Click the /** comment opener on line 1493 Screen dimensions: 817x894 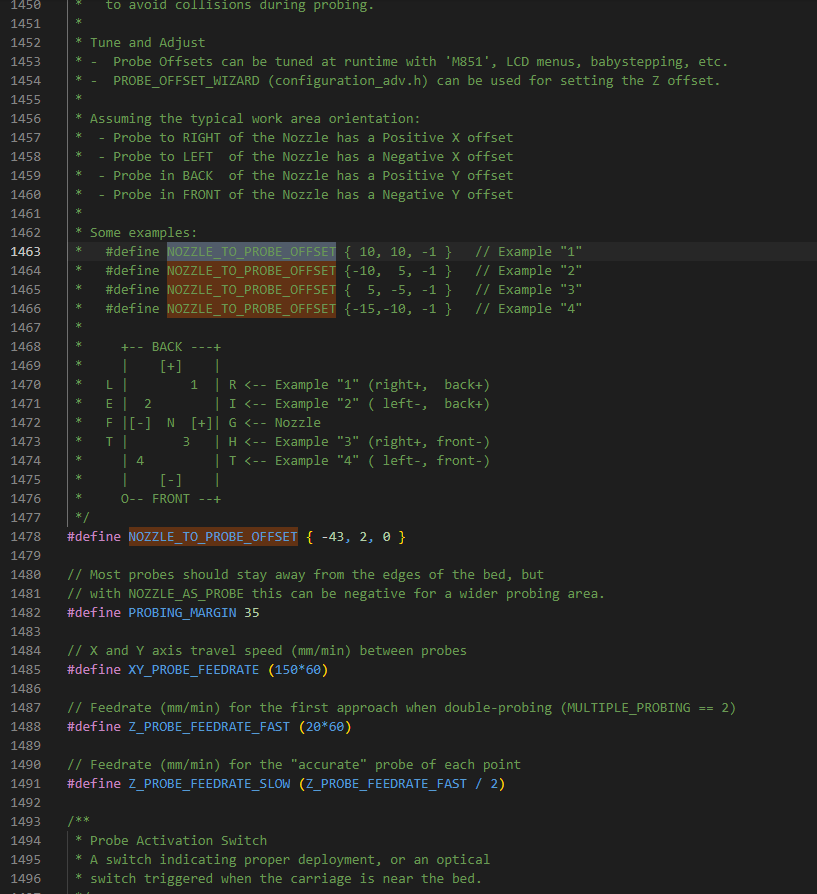click(x=79, y=822)
